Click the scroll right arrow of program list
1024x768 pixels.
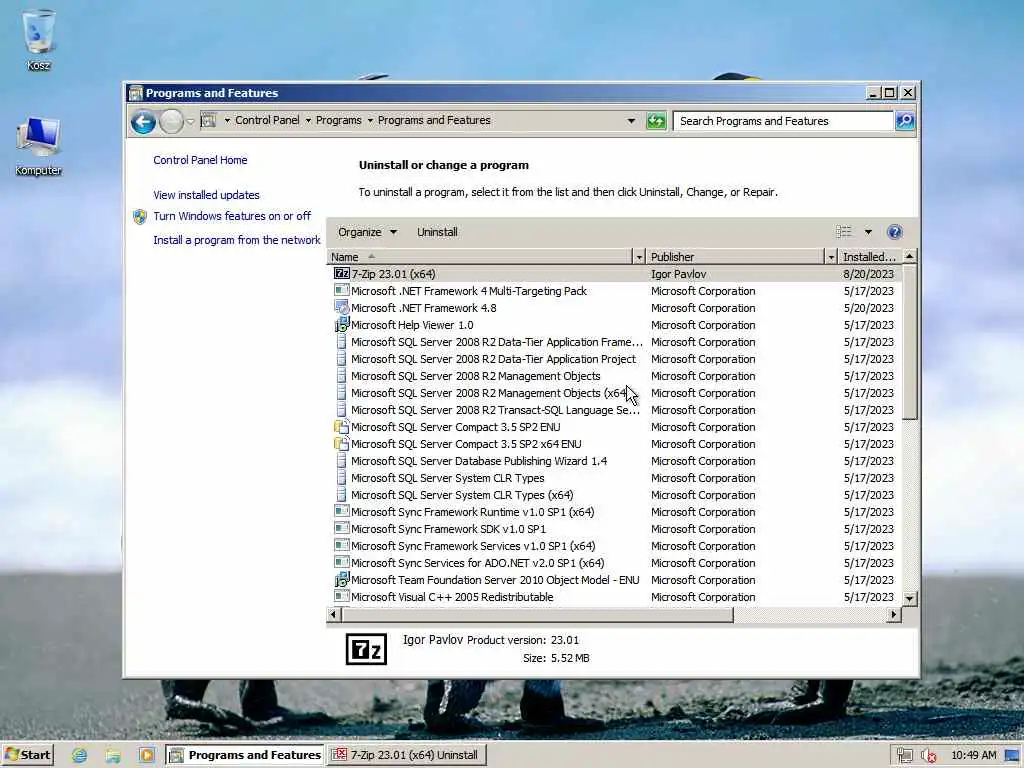(x=893, y=615)
